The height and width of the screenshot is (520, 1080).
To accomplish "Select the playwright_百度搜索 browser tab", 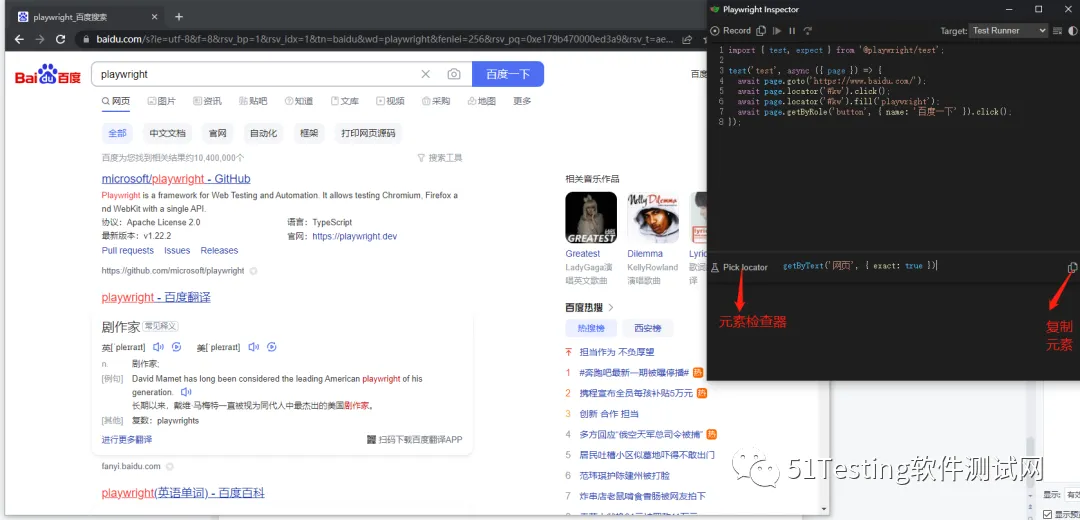I will 88,17.
